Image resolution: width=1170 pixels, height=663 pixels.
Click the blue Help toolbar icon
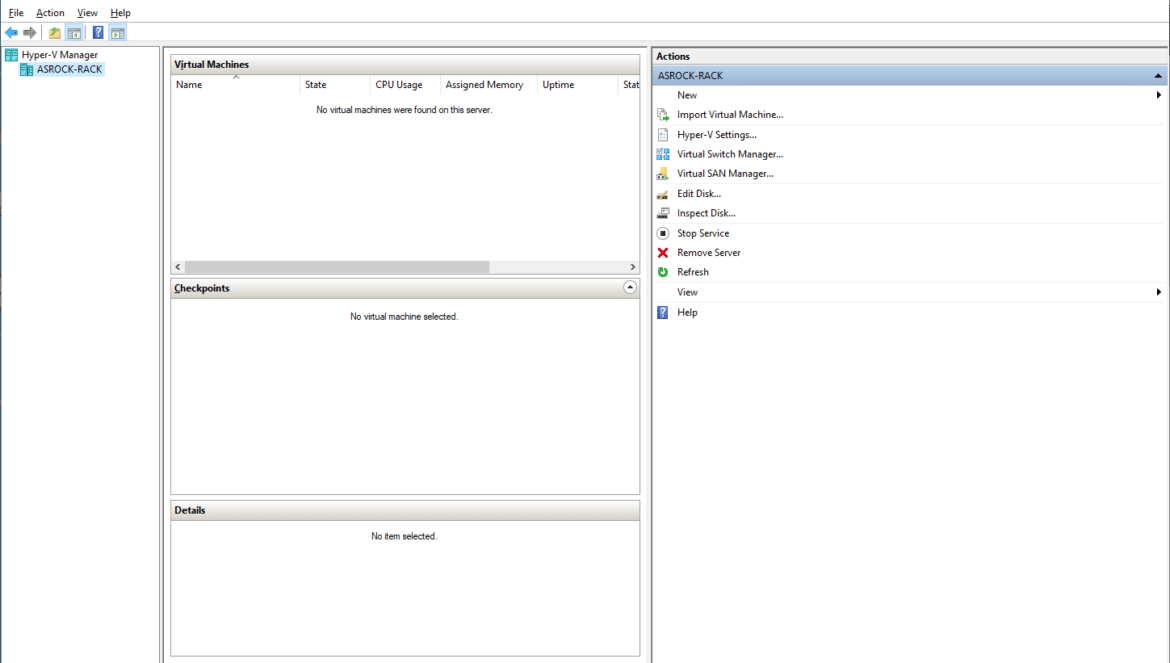(98, 33)
